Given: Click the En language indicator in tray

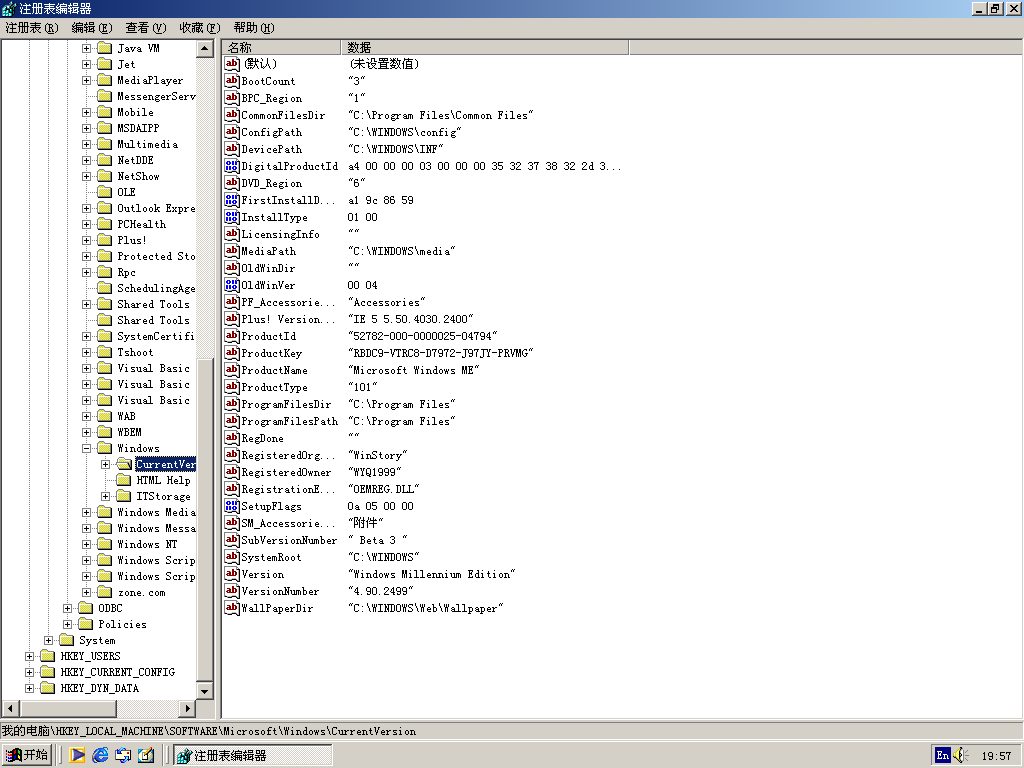Looking at the screenshot, I should tap(942, 756).
